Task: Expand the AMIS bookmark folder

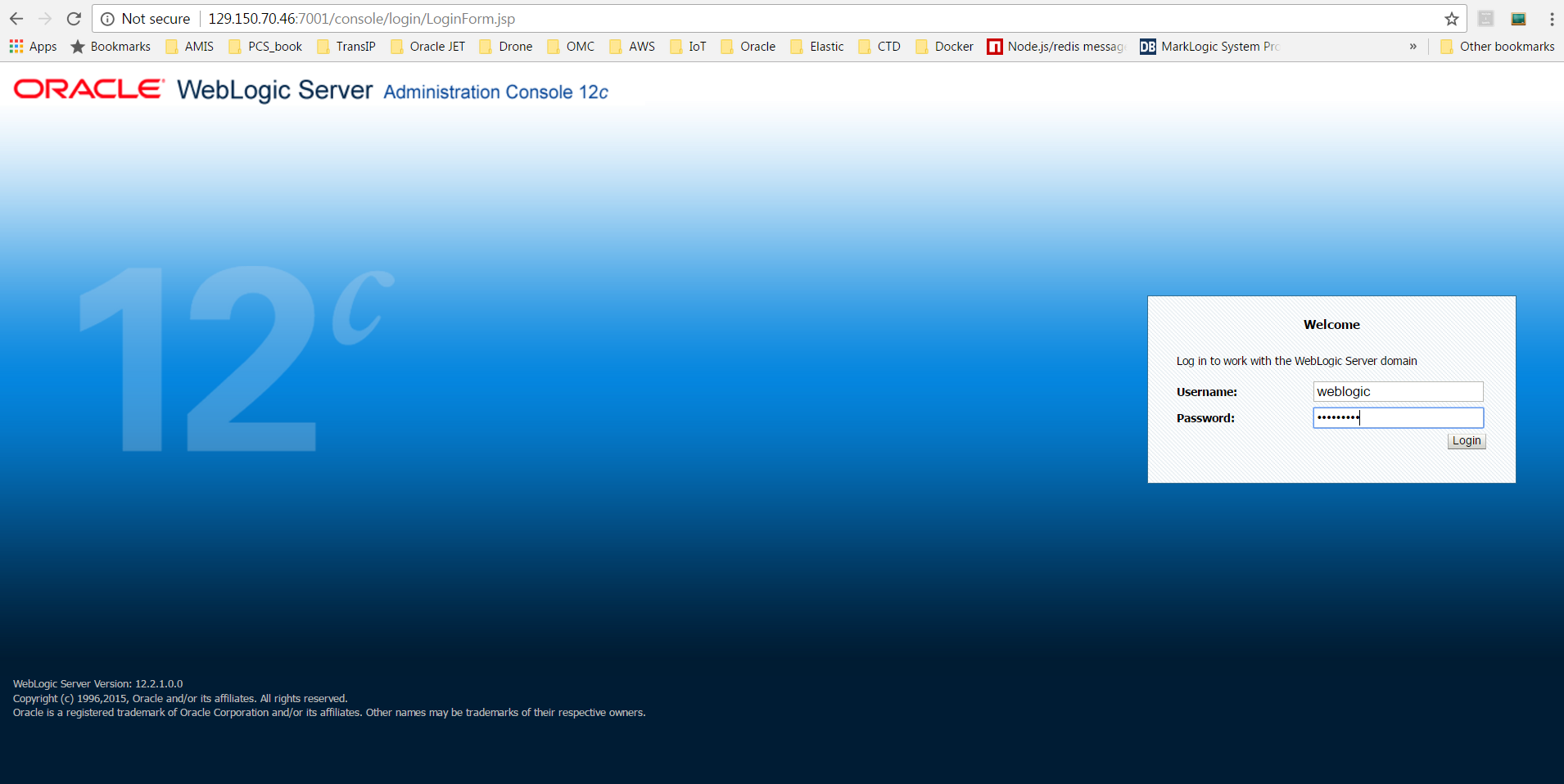Action: point(190,47)
